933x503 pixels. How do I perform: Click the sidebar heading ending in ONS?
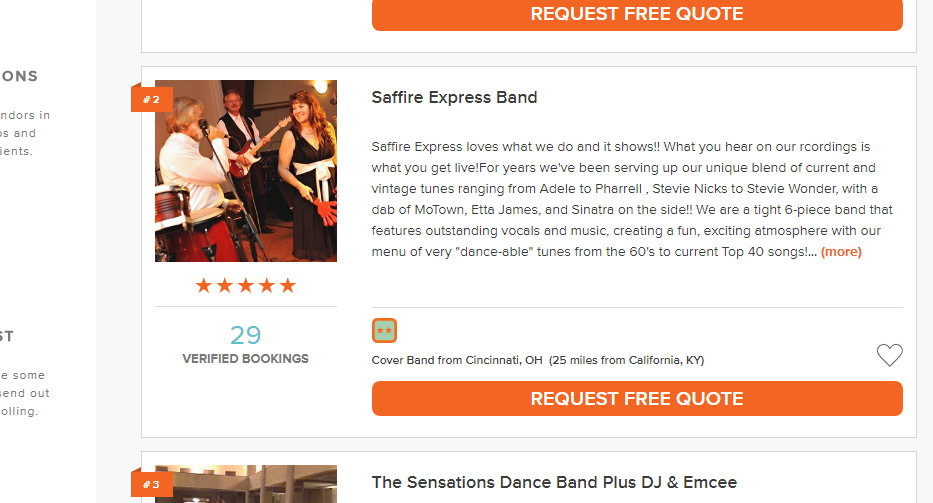(x=19, y=76)
